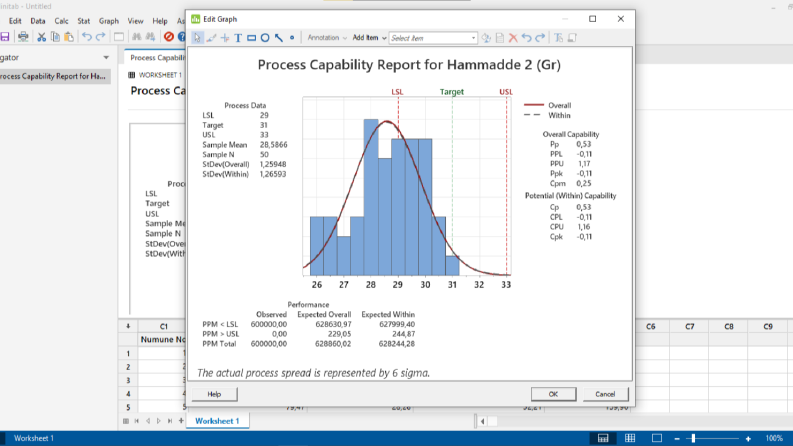793x446 pixels.
Task: Click the scroll-left arrow of worksheet scrollbar
Action: point(482,421)
